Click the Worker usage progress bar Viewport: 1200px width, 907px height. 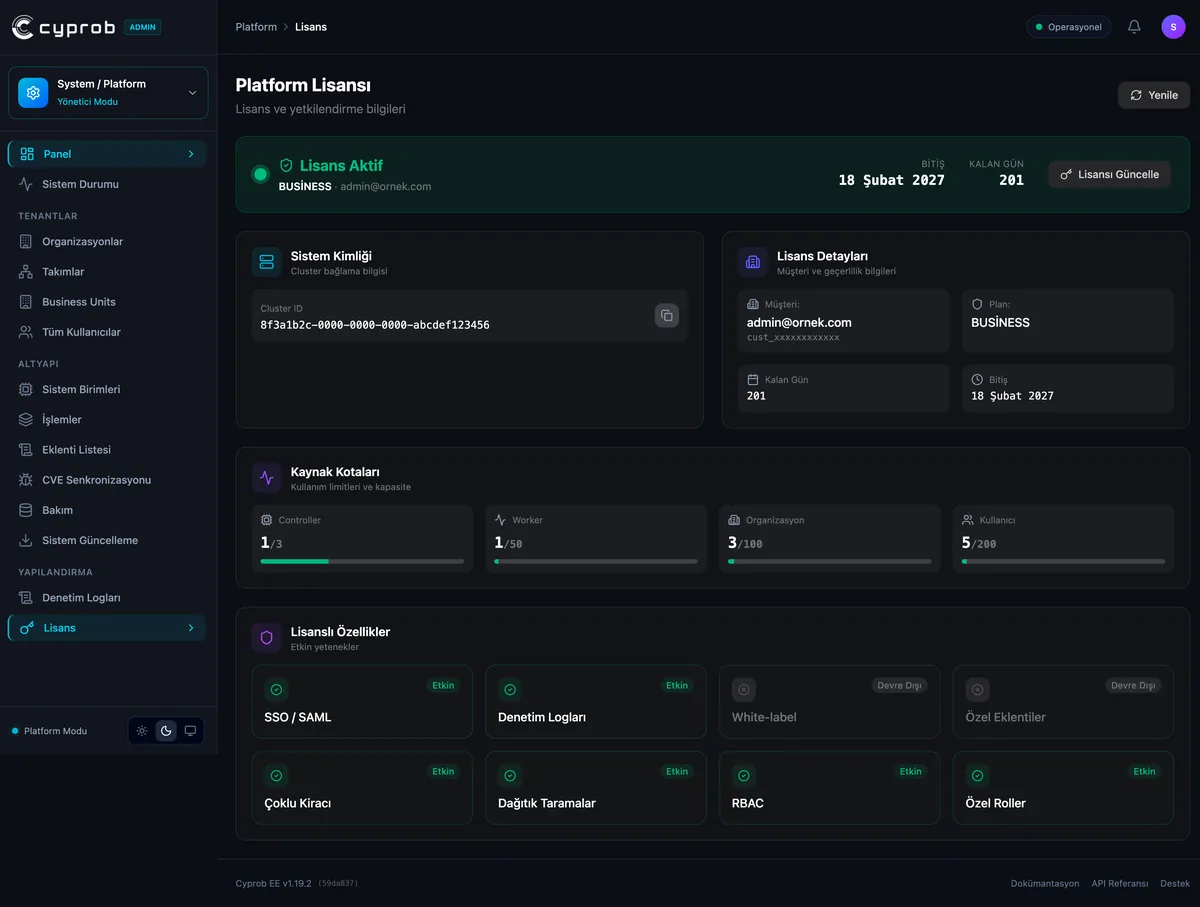(596, 561)
